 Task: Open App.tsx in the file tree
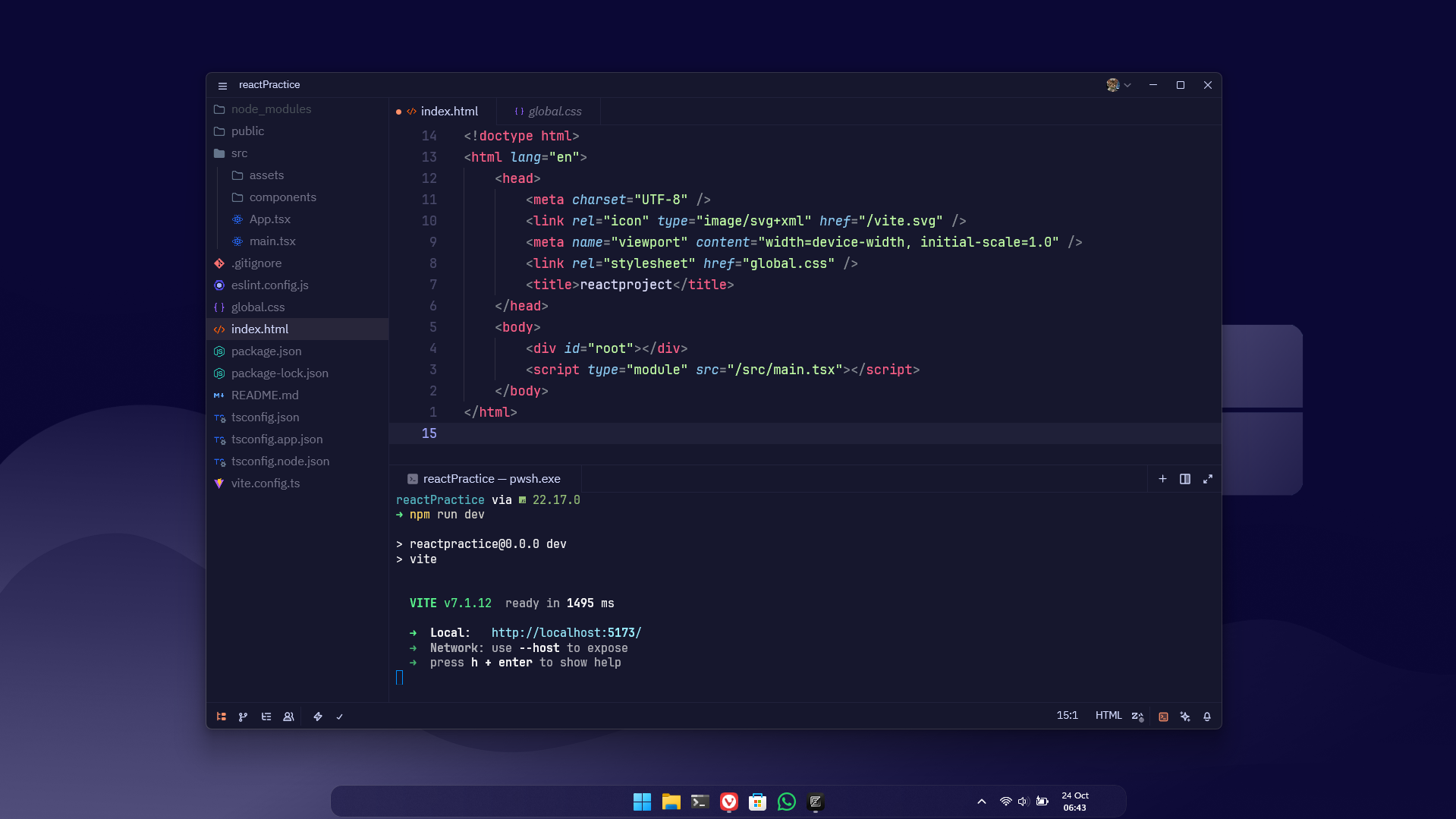point(297,219)
